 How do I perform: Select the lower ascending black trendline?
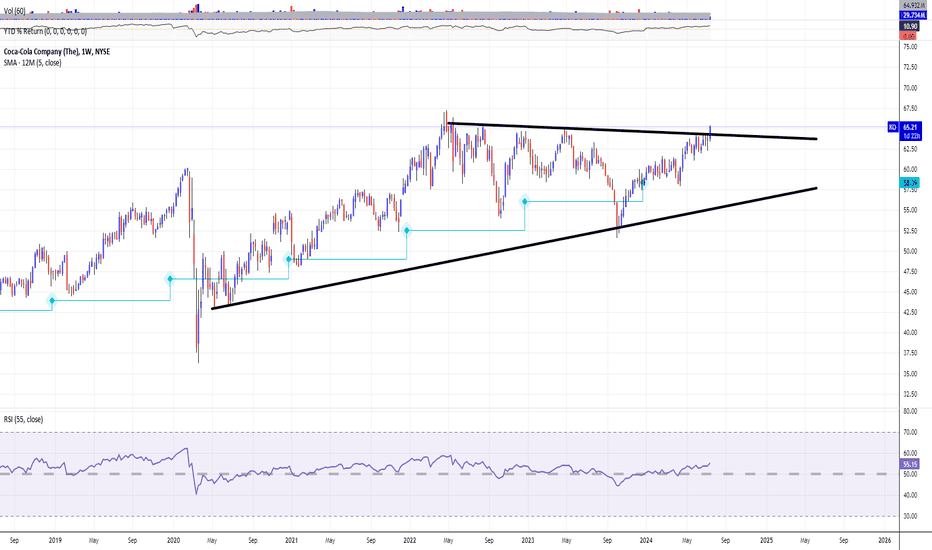pyautogui.click(x=515, y=248)
